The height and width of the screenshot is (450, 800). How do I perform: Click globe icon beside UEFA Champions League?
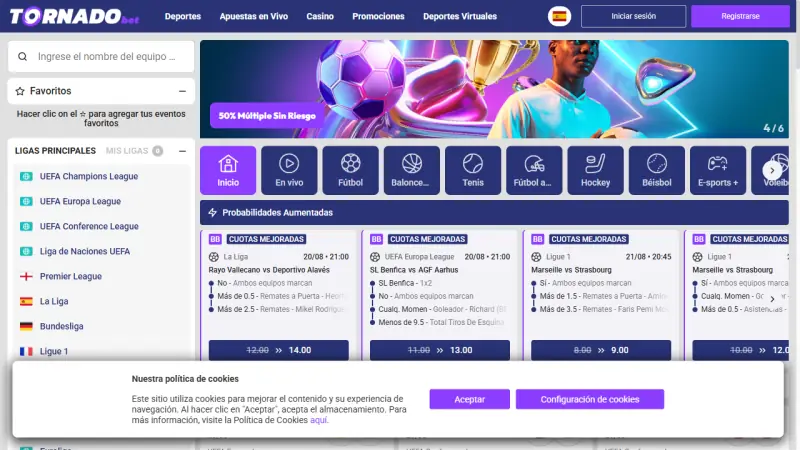point(26,177)
